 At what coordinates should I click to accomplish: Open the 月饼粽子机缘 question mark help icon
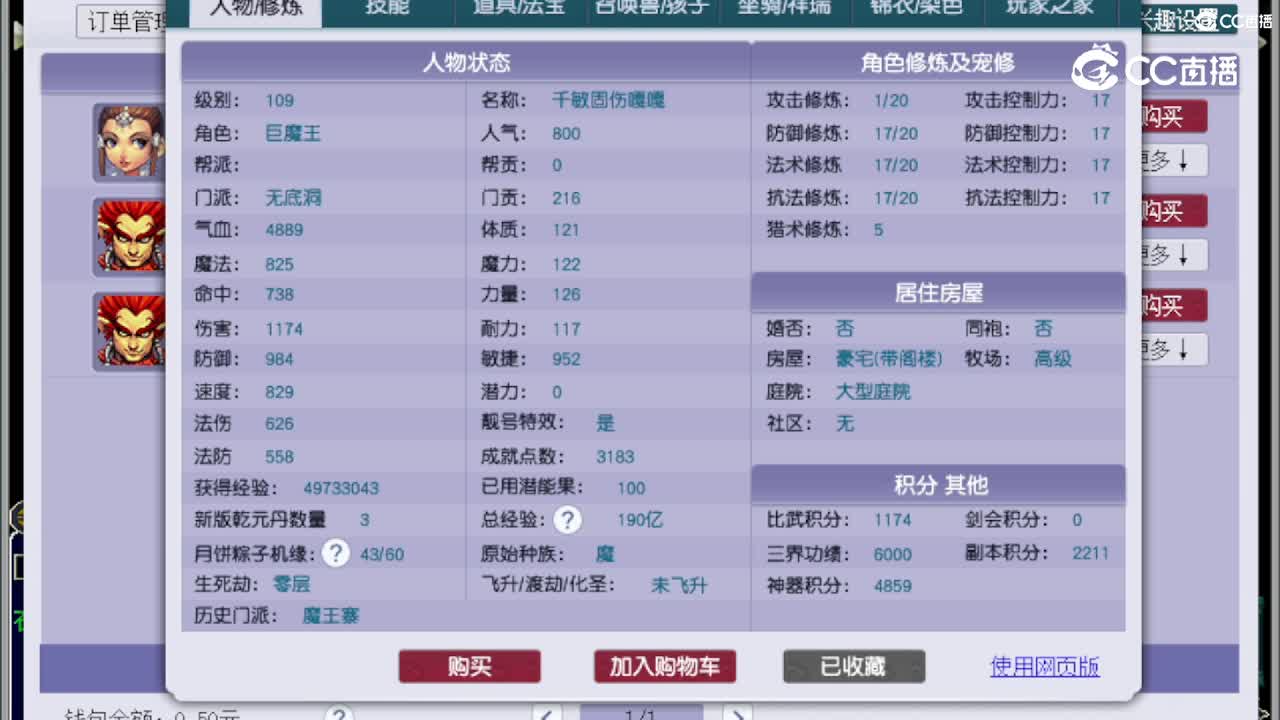point(338,551)
